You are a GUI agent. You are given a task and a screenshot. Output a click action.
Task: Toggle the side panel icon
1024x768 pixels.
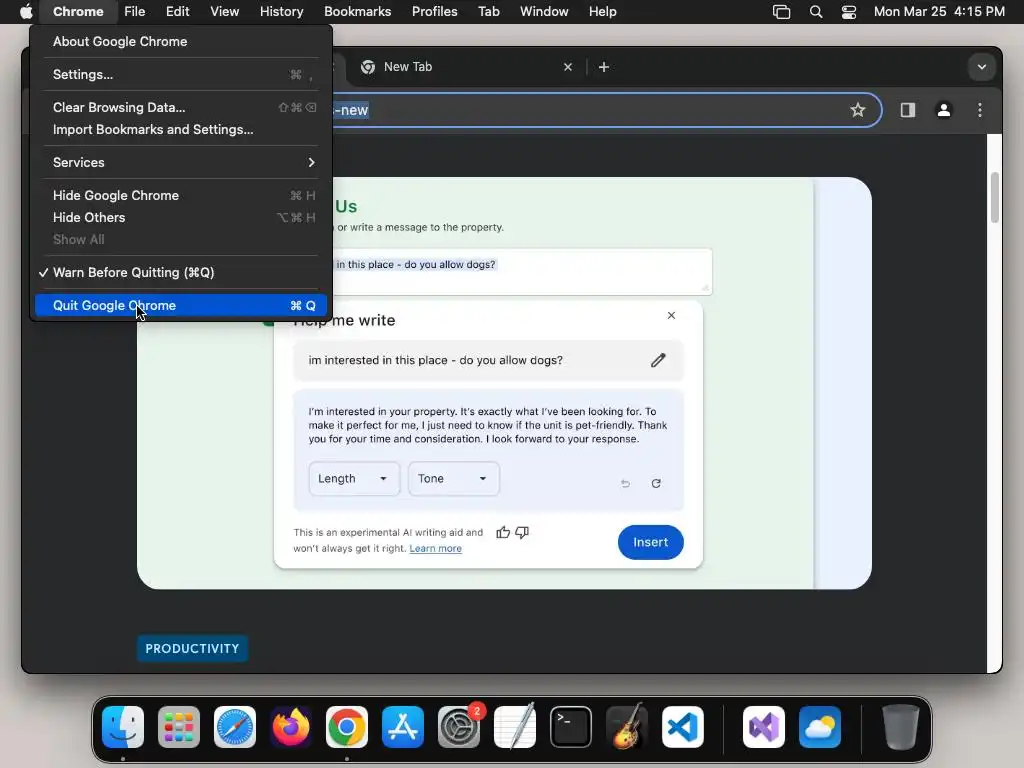click(x=908, y=110)
